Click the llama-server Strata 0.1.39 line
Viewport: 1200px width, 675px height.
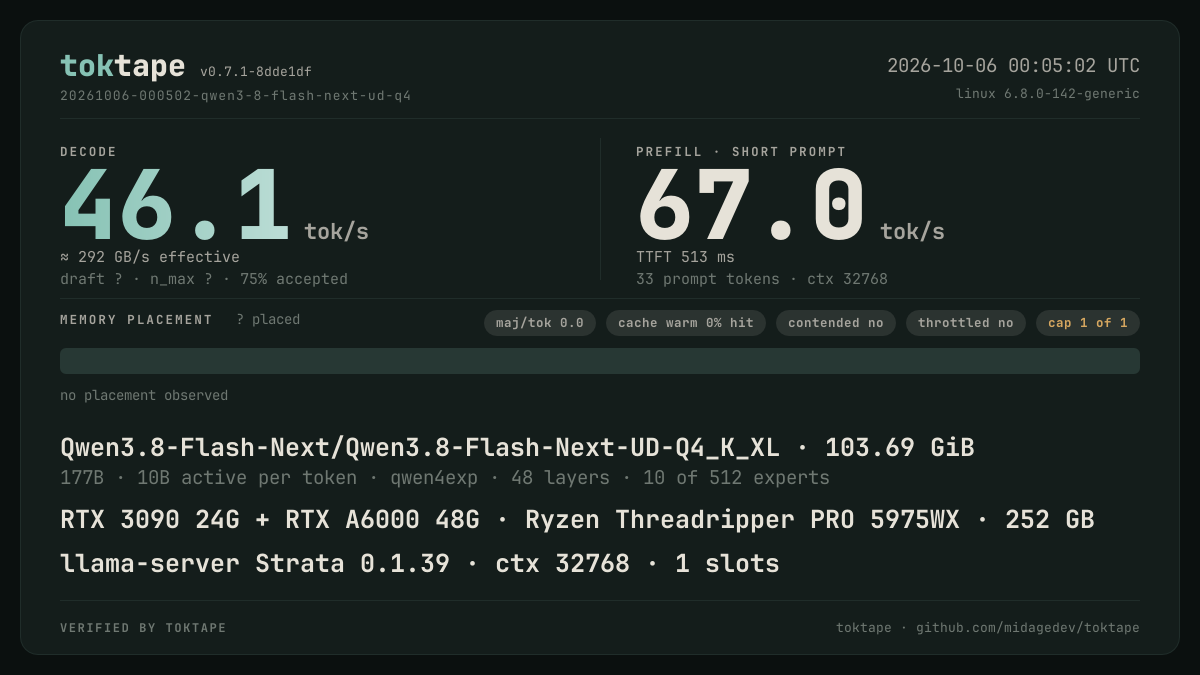420,564
